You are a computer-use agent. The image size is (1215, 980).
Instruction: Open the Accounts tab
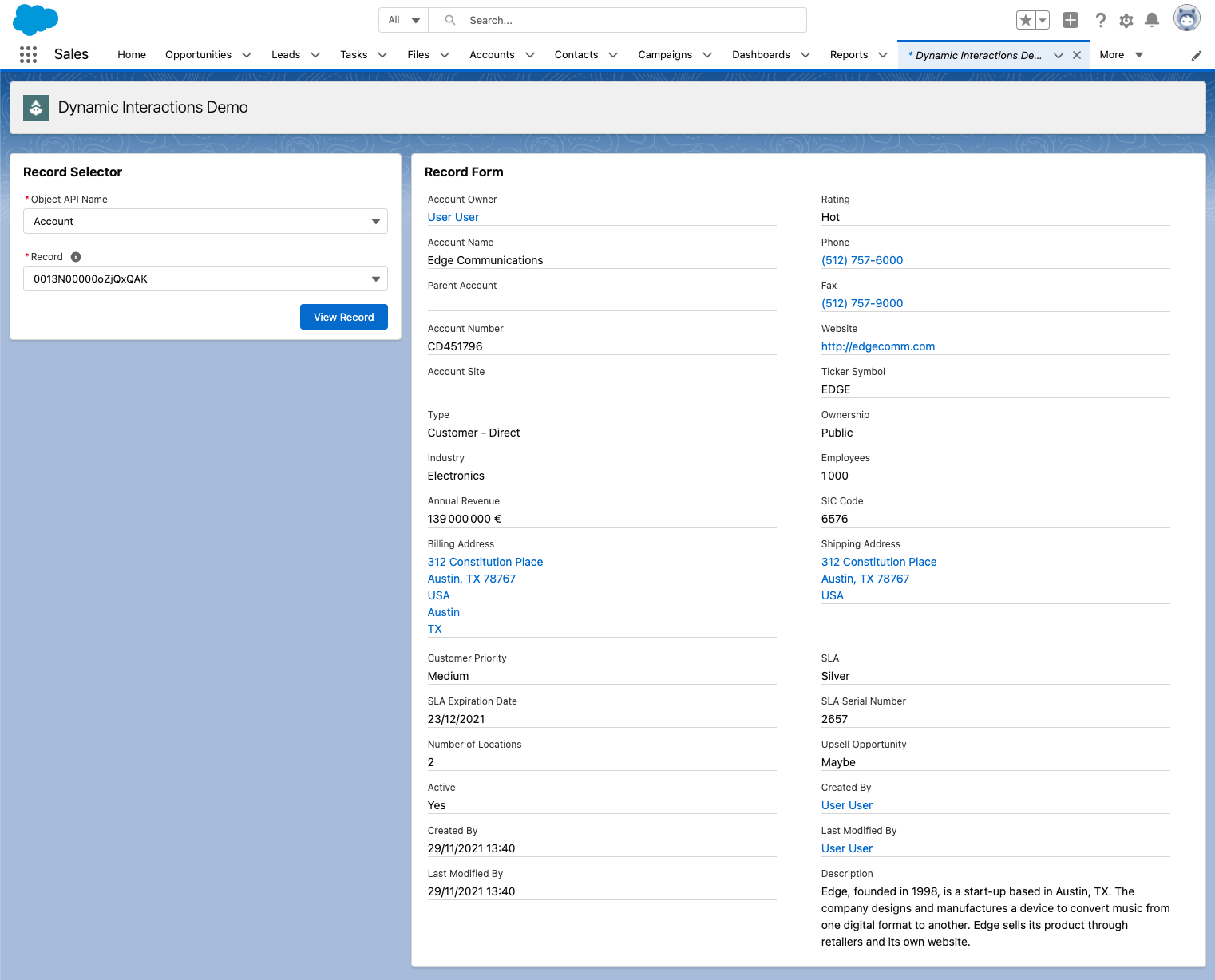[x=492, y=55]
